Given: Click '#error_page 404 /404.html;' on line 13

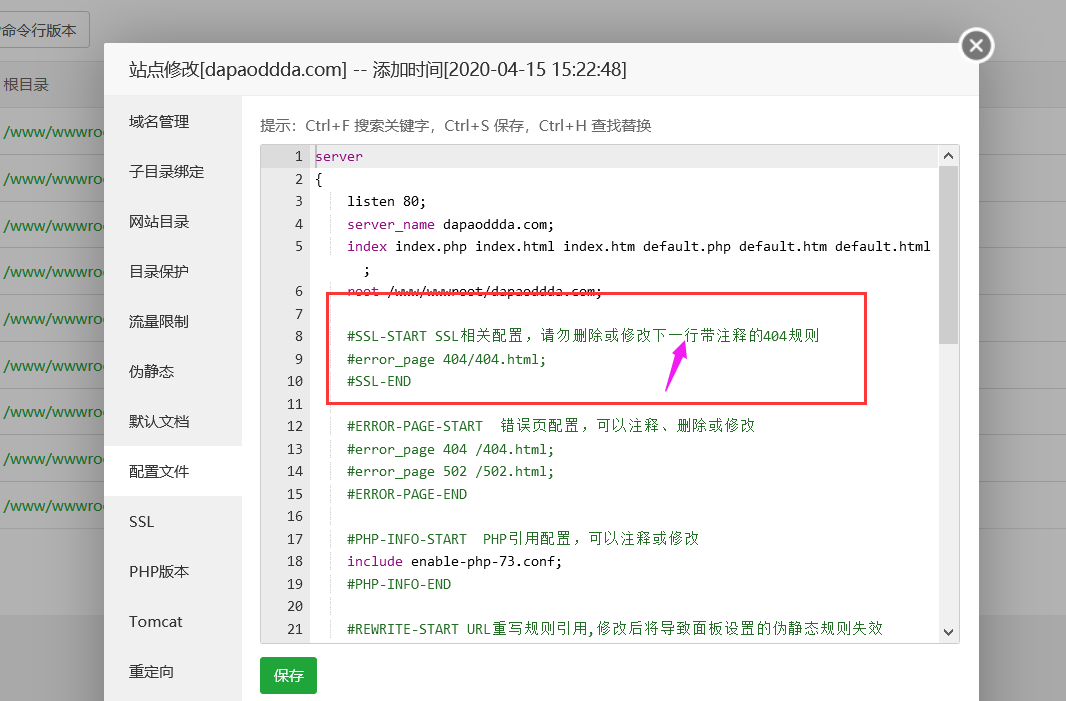Looking at the screenshot, I should point(450,449).
